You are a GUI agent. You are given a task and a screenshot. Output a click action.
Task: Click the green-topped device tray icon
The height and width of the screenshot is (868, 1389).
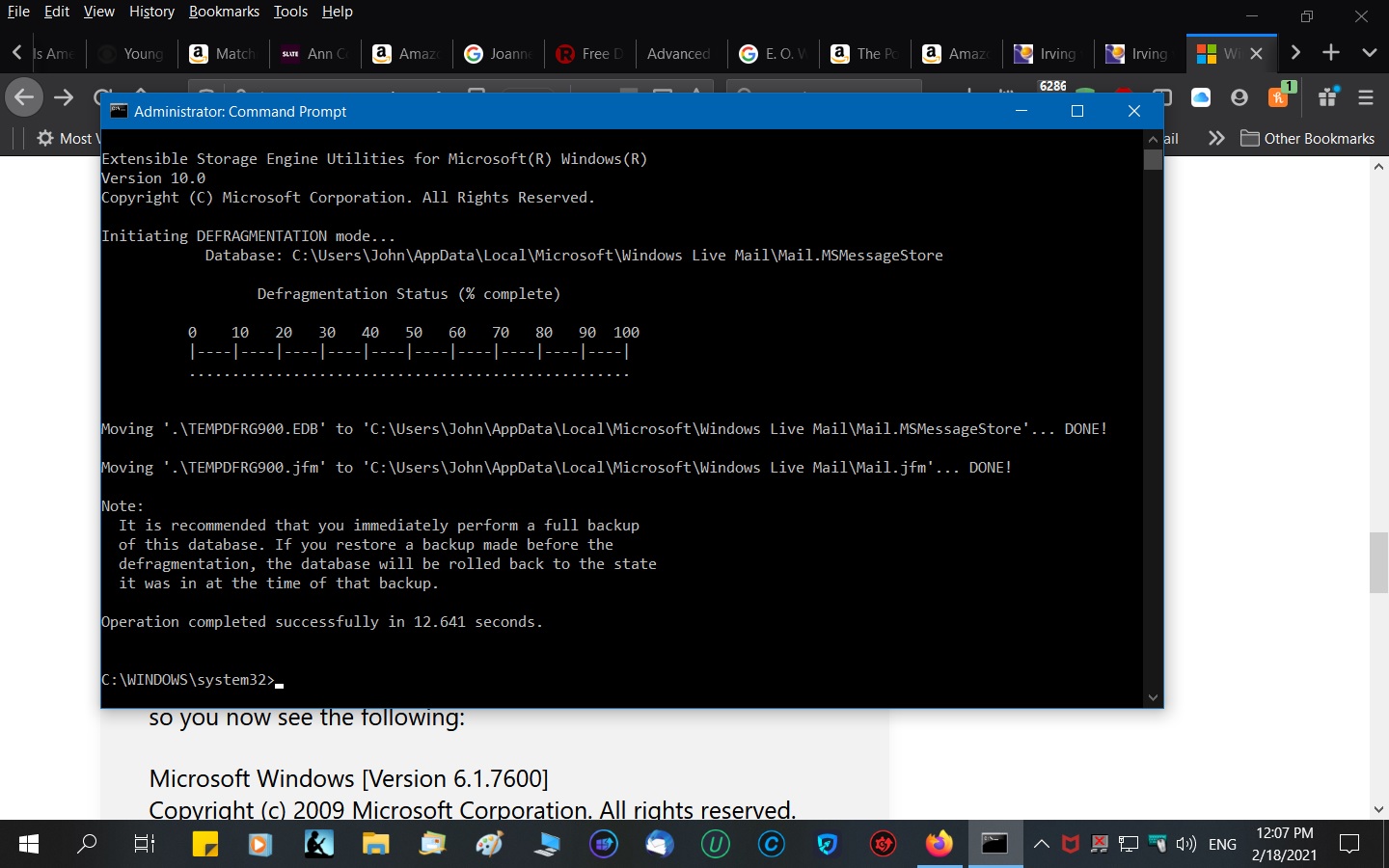pyautogui.click(x=1157, y=845)
